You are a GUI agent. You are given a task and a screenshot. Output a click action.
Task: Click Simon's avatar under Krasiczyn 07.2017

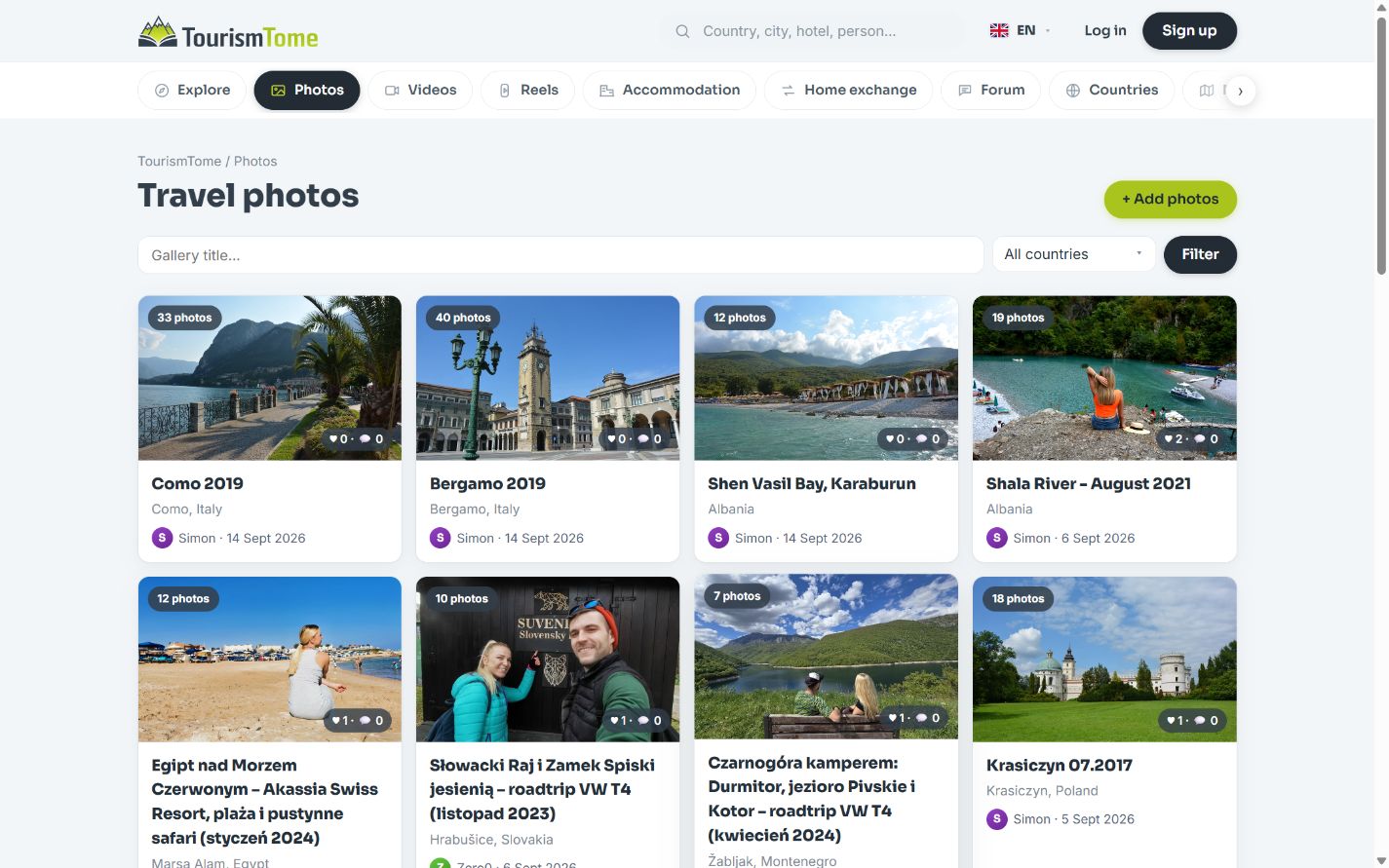tap(996, 819)
